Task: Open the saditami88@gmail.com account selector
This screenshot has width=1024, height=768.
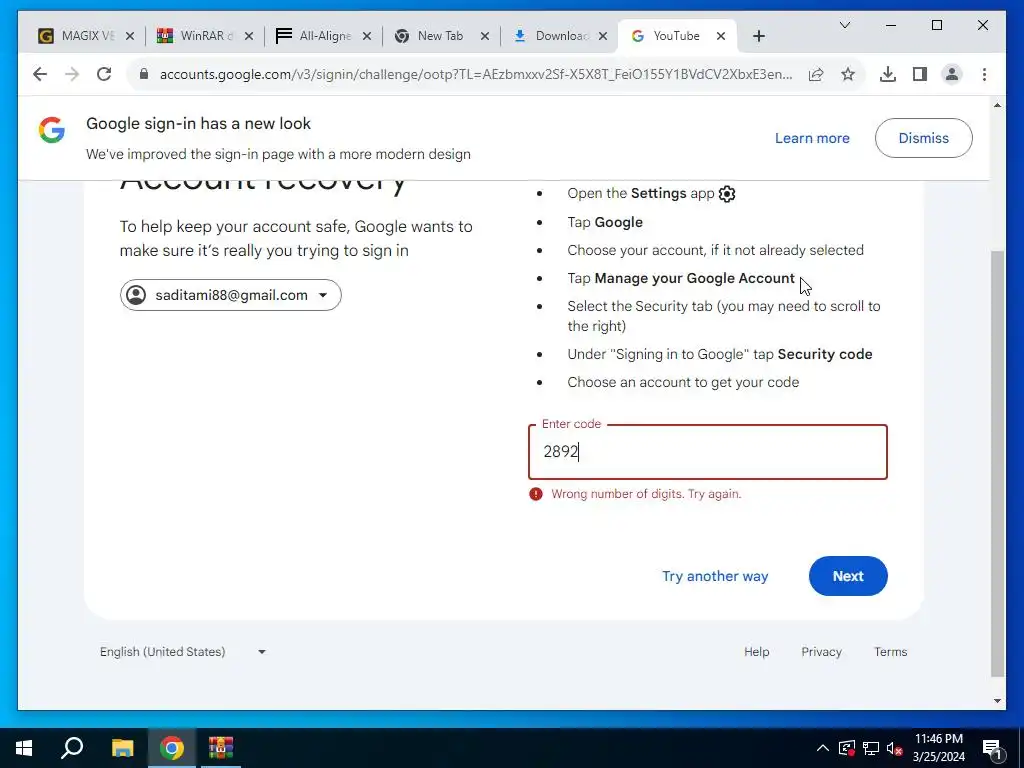Action: (x=231, y=295)
